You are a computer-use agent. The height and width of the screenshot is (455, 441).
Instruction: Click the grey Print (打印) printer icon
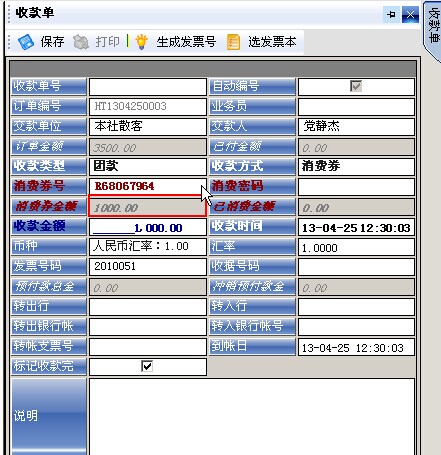click(80, 42)
